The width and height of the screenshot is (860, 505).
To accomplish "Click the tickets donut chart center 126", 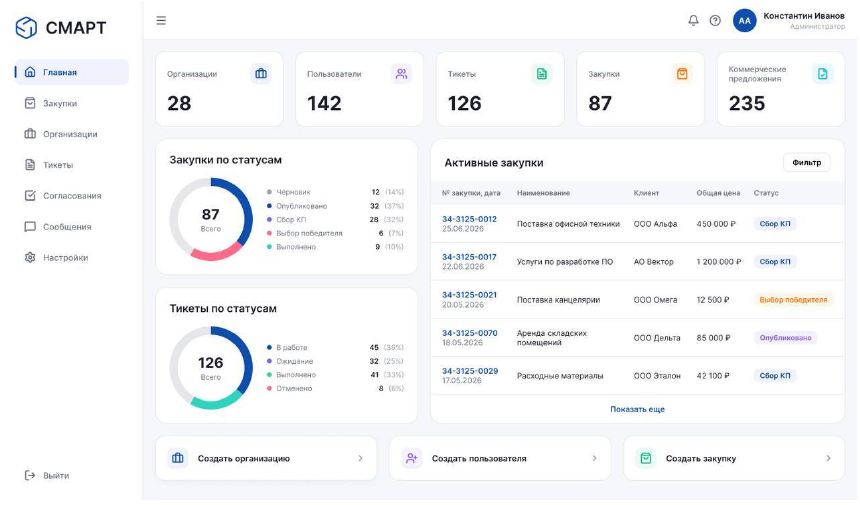I will (x=211, y=363).
